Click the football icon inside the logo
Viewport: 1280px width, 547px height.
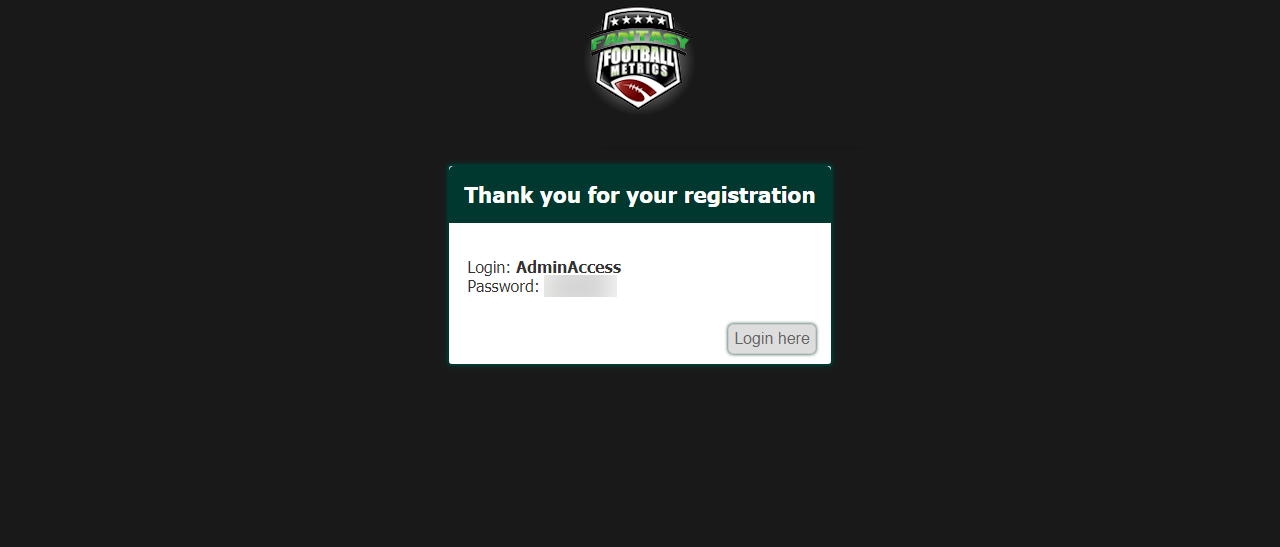pos(634,93)
